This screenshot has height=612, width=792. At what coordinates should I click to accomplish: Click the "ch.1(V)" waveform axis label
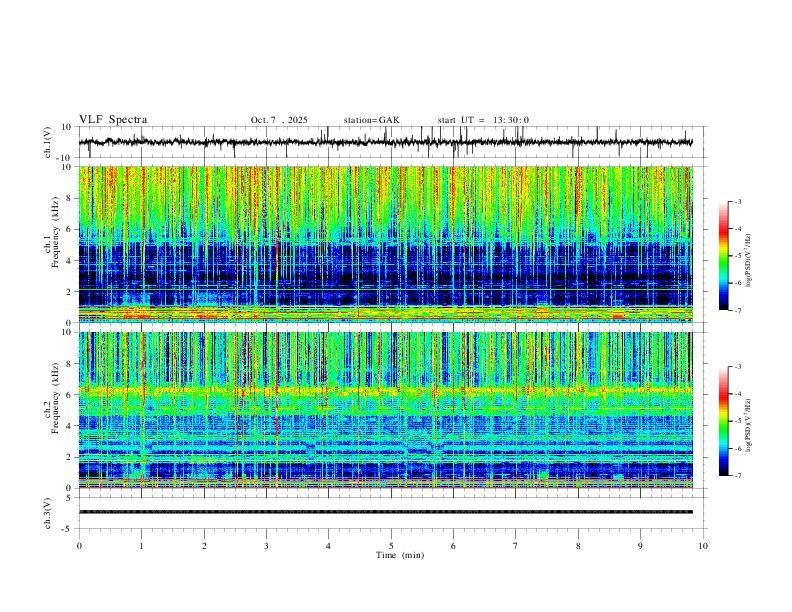point(48,142)
